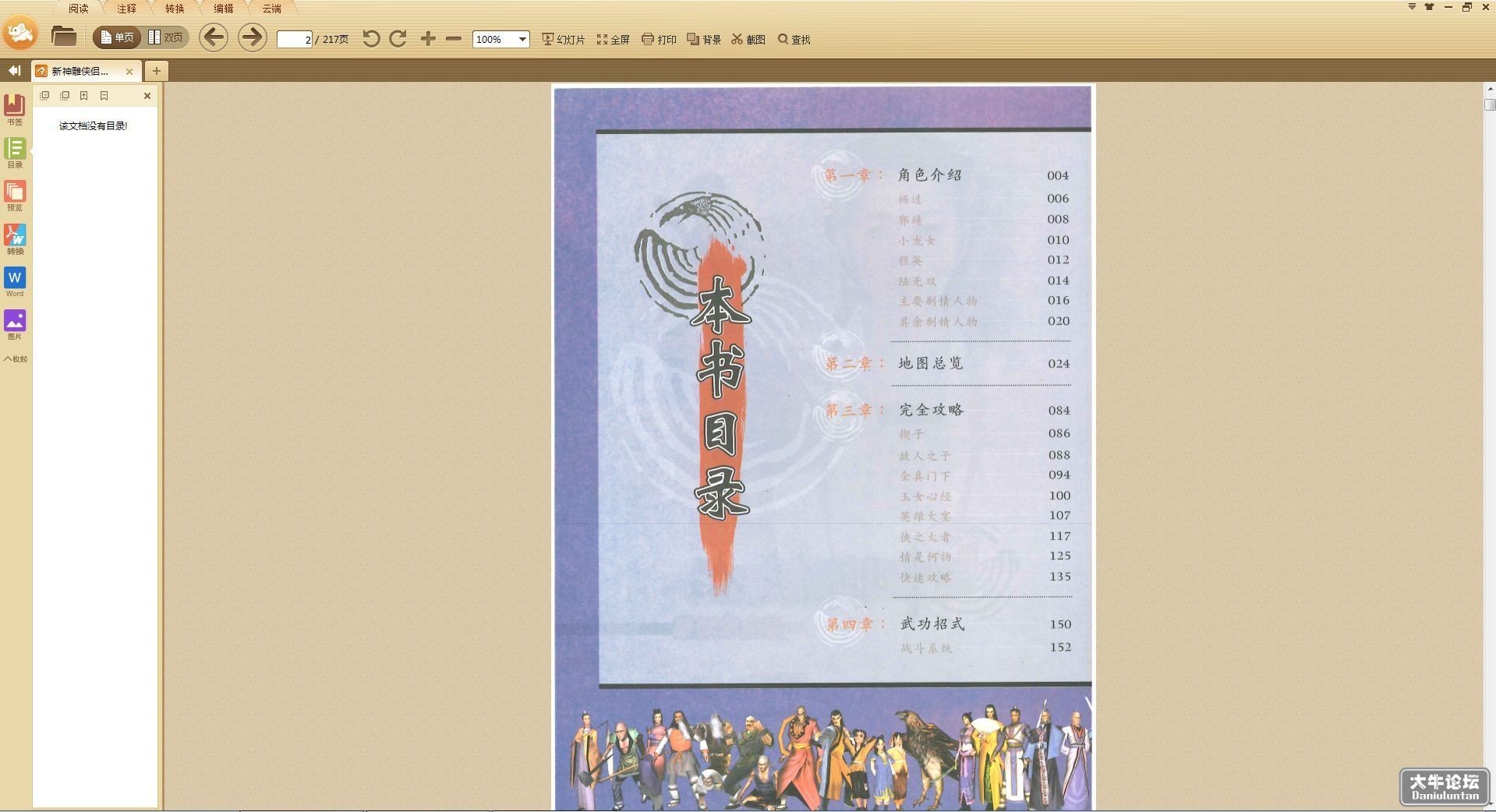Screen dimensions: 1496x812
Task: Open the 书签 bookmarks sidebar panel
Action: click(x=15, y=109)
